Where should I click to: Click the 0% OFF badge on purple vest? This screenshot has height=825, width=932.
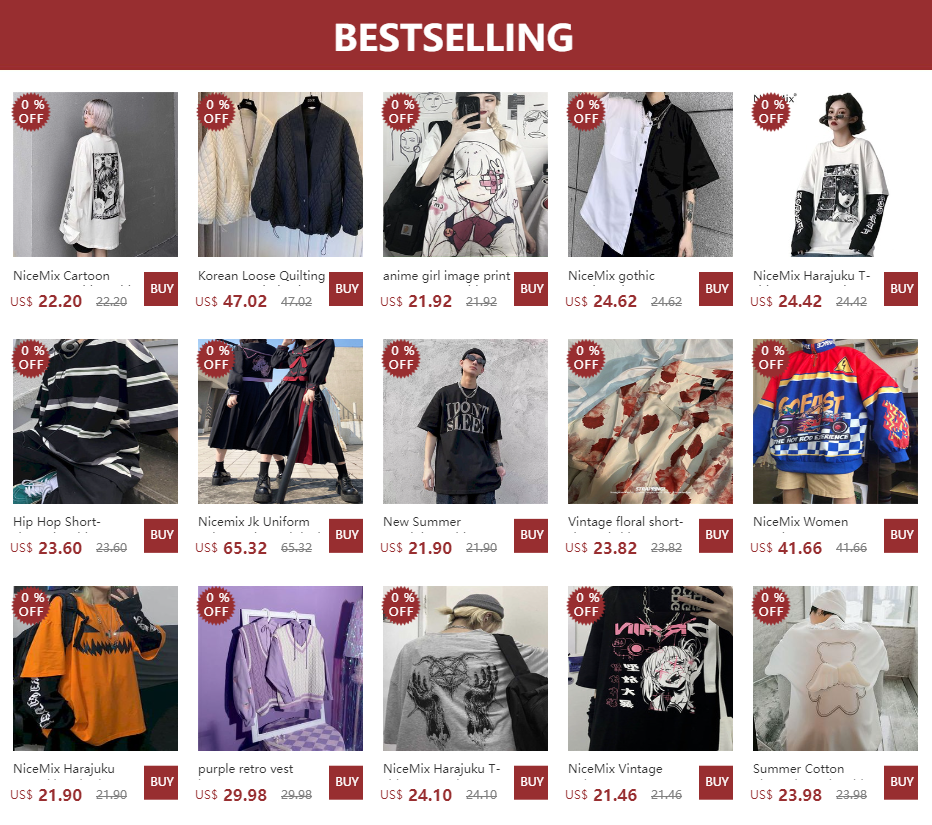point(216,605)
